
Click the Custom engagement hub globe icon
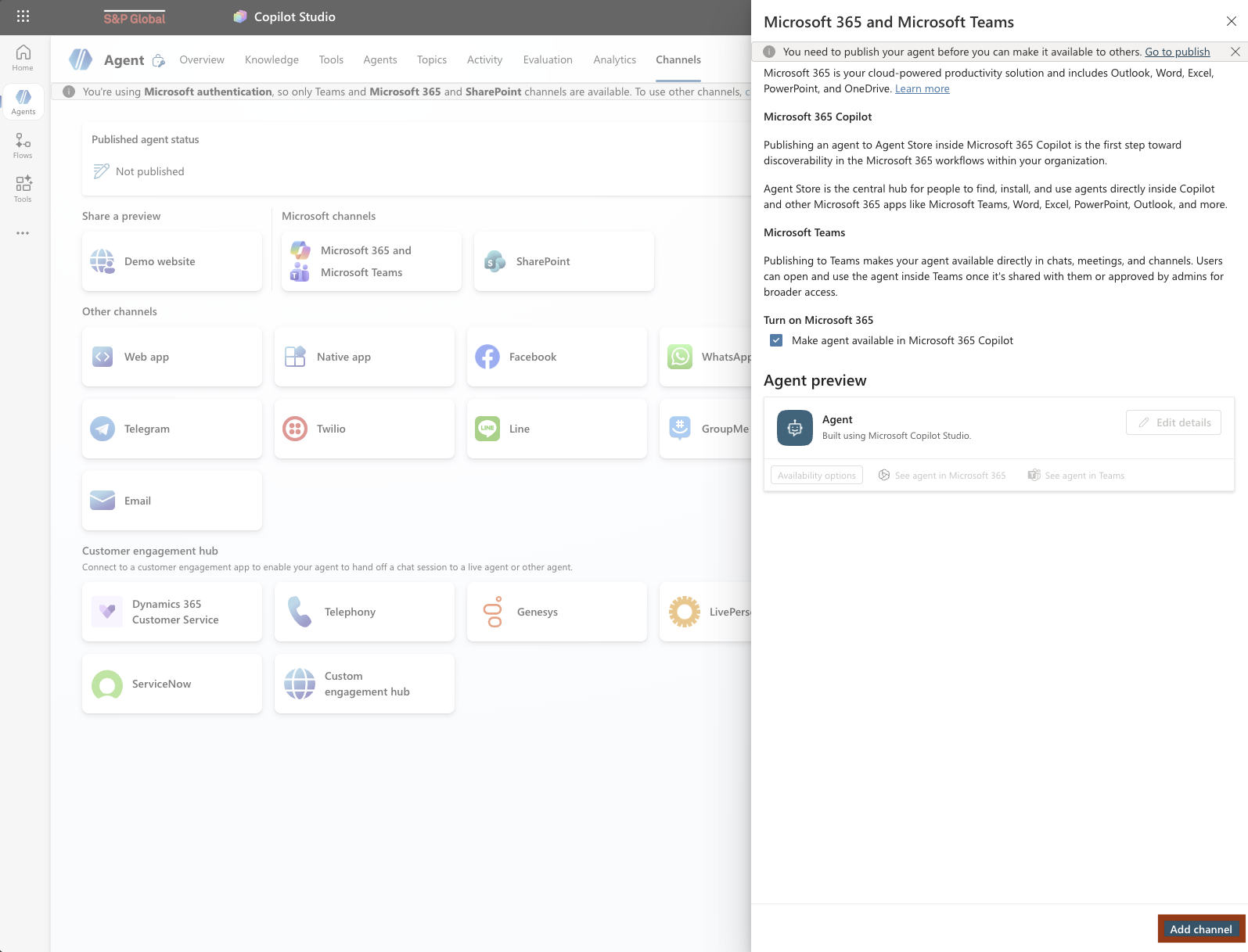300,684
